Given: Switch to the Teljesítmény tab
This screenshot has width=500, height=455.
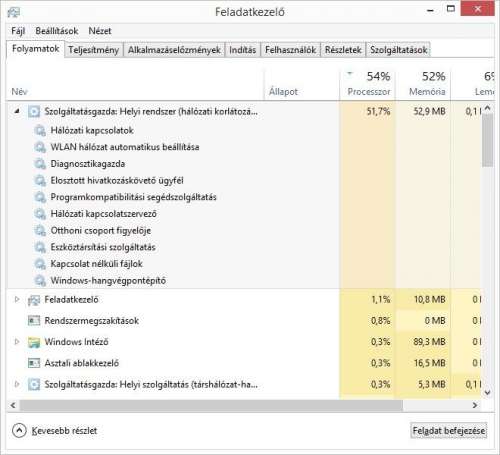Looking at the screenshot, I should (x=93, y=50).
